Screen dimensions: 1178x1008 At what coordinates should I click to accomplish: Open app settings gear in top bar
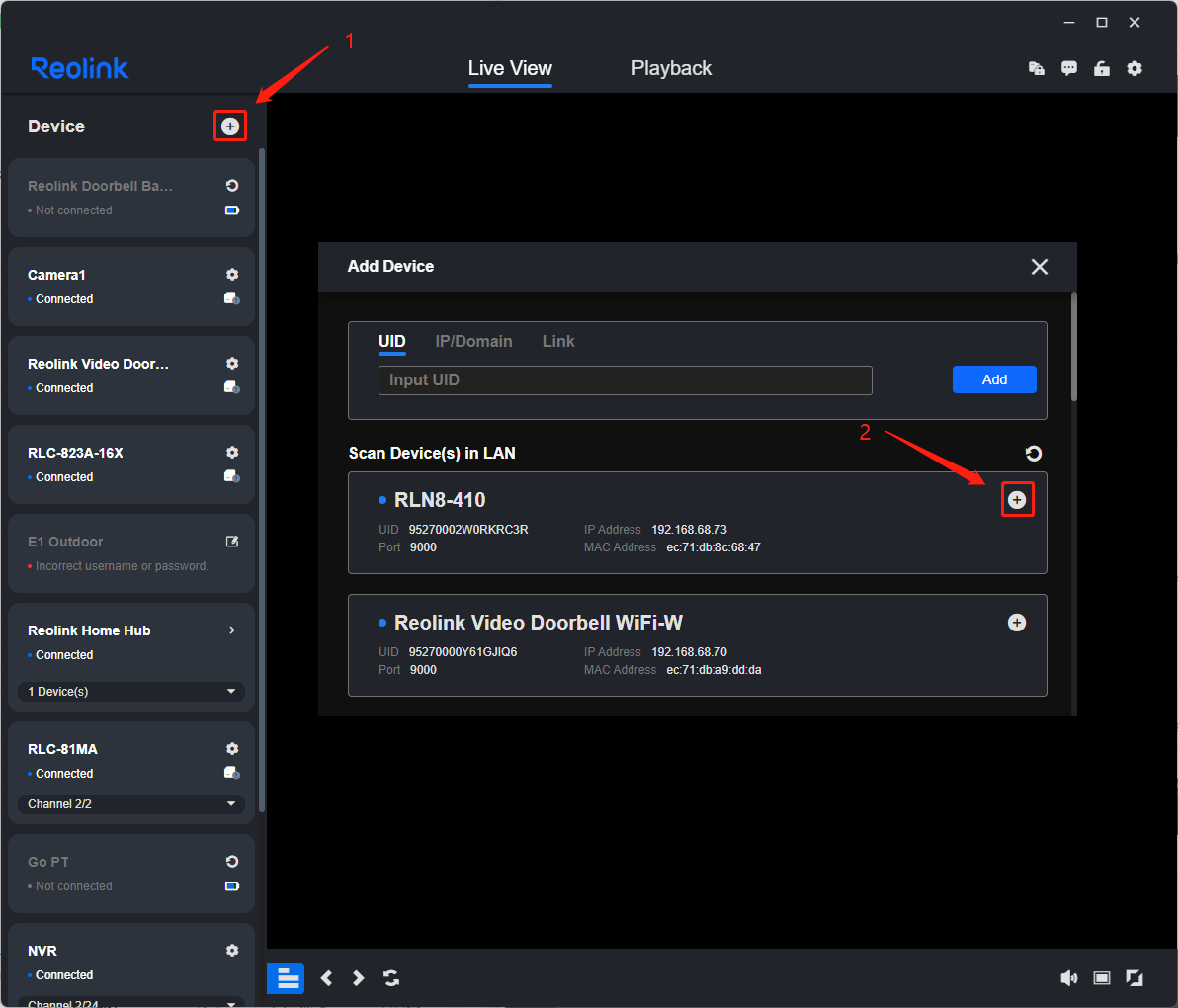tap(1135, 68)
